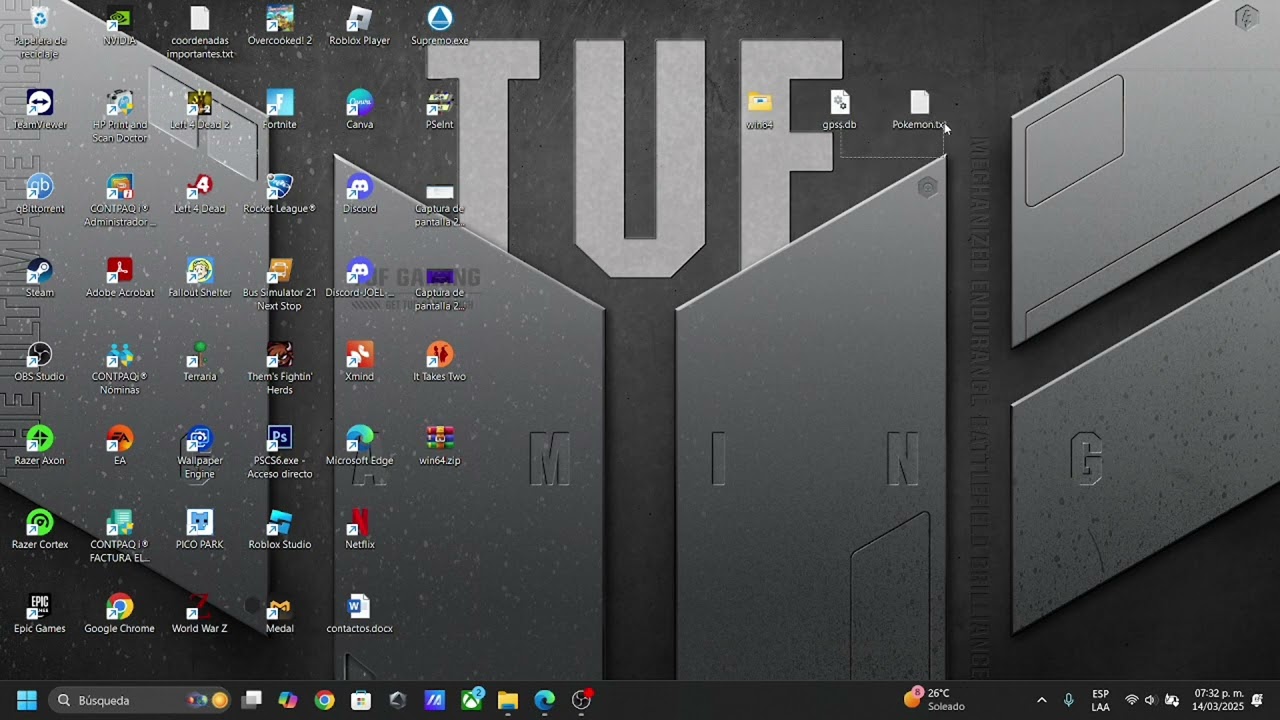Select the CONTPAQ i FACTURA EL... icon
1280x720 pixels.
click(x=120, y=536)
